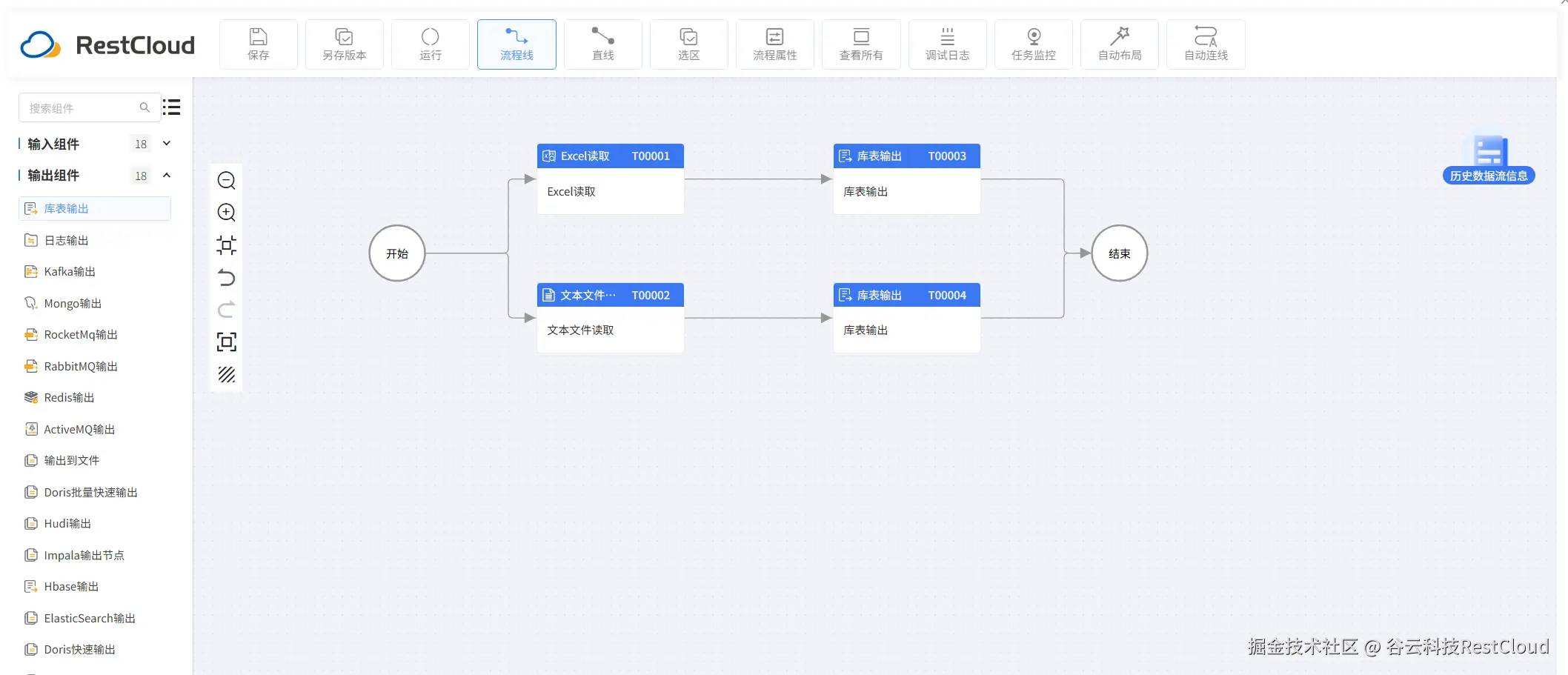
Task: Select ActiveMQ输出 component
Action: point(95,429)
